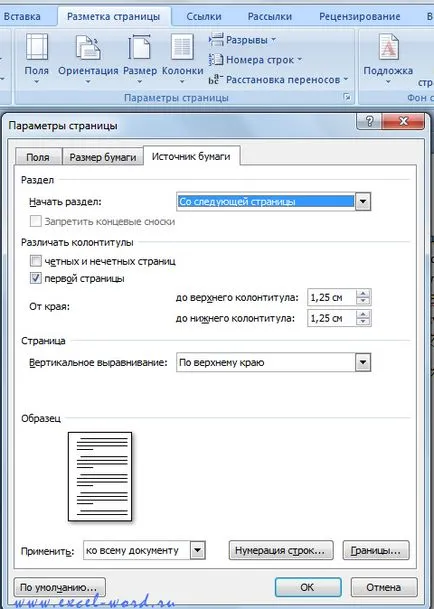
Task: Click the Параметры страницы dialog launcher arrow
Action: click(347, 97)
